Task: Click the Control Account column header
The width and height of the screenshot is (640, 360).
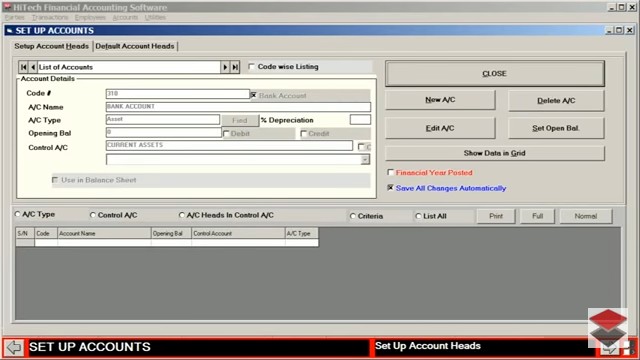Action: click(238, 233)
